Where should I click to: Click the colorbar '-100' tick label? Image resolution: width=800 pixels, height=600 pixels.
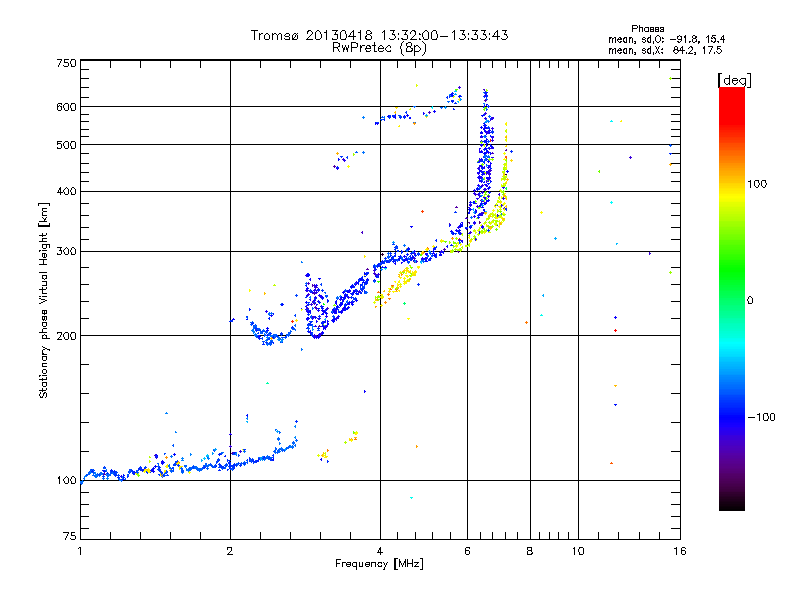click(x=762, y=417)
